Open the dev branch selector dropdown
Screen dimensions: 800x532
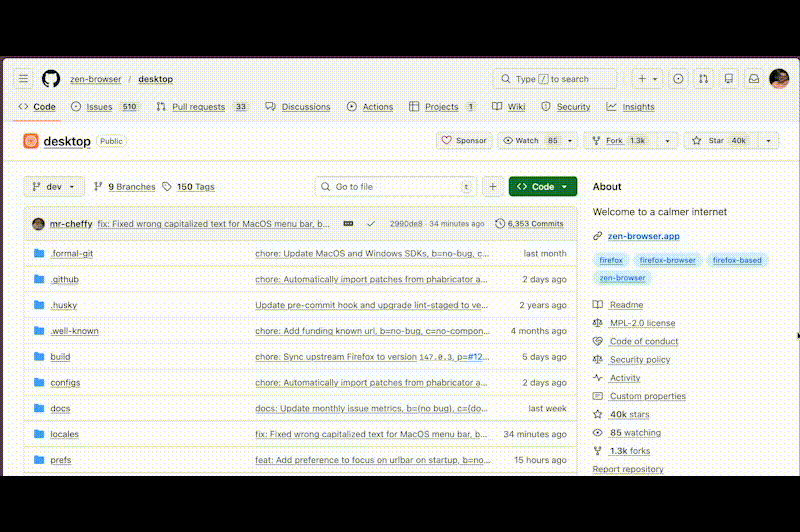(54, 187)
